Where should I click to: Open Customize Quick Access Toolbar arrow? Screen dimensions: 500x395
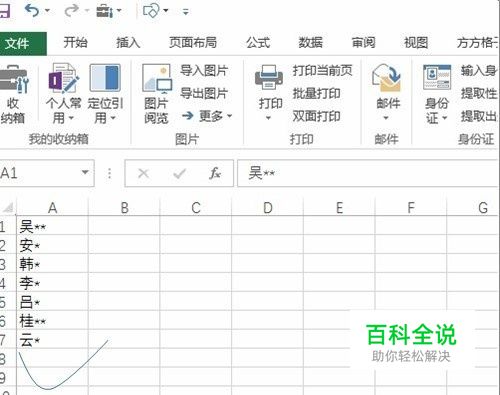(x=186, y=12)
